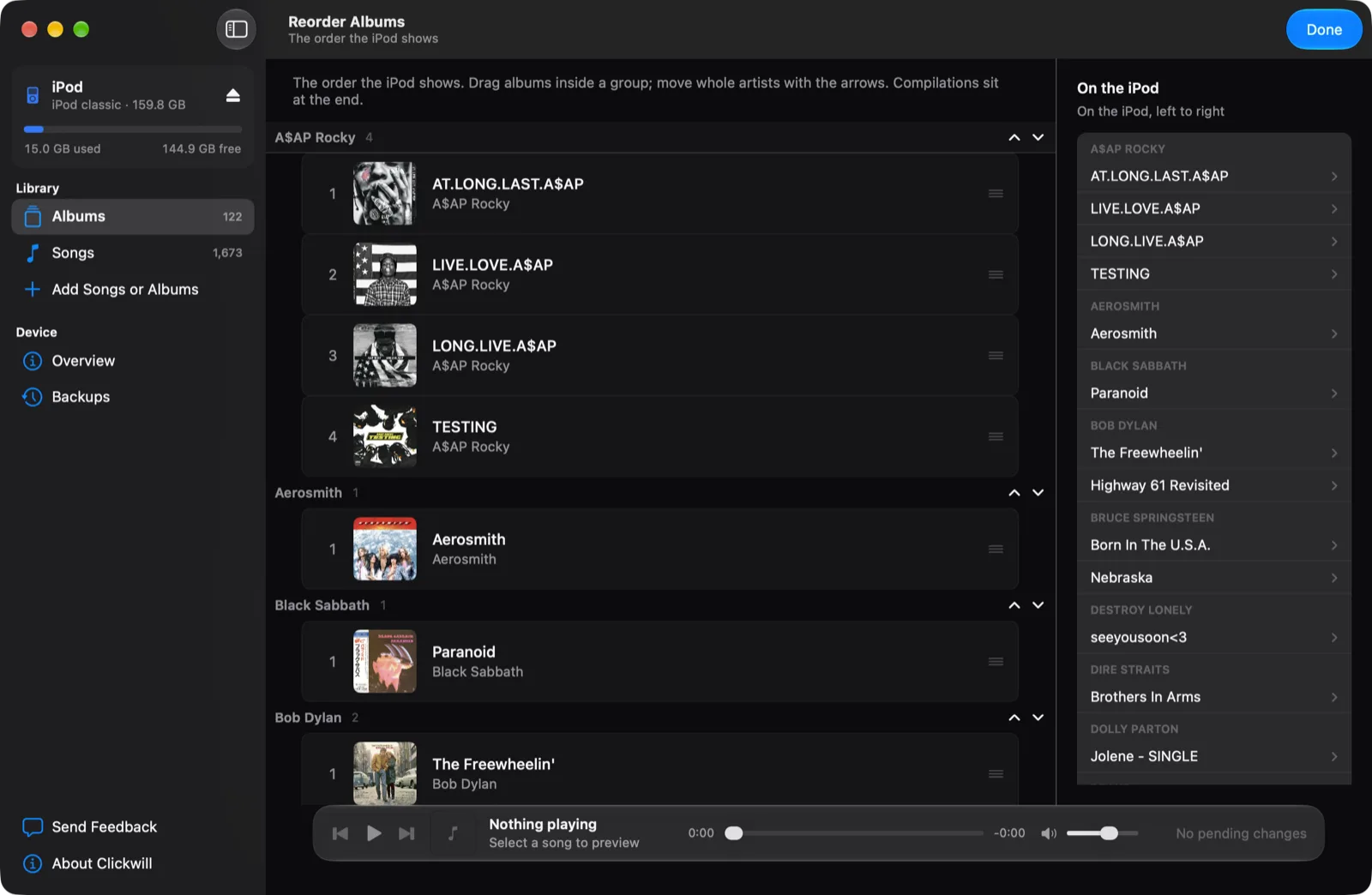Adjust the volume slider
The width and height of the screenshot is (1372, 895).
coord(1103,833)
